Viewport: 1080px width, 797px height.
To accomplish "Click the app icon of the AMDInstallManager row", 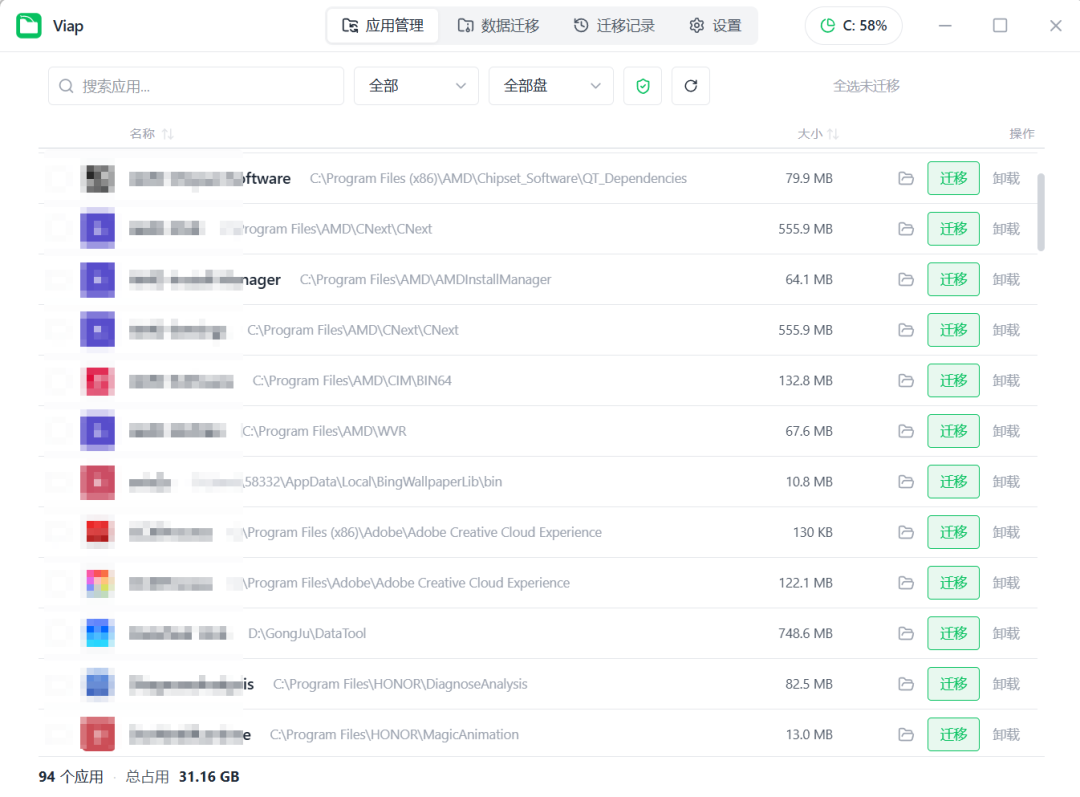I will coord(98,280).
